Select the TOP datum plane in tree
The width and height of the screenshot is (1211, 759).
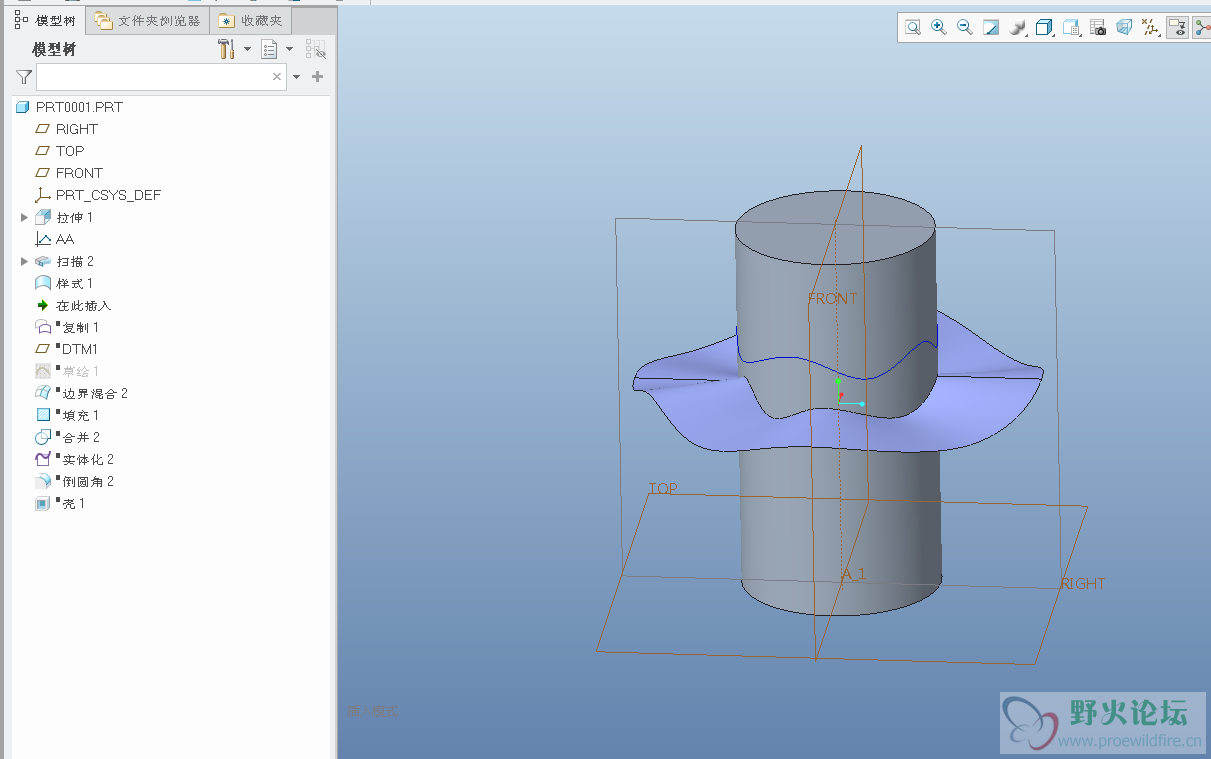point(59,151)
